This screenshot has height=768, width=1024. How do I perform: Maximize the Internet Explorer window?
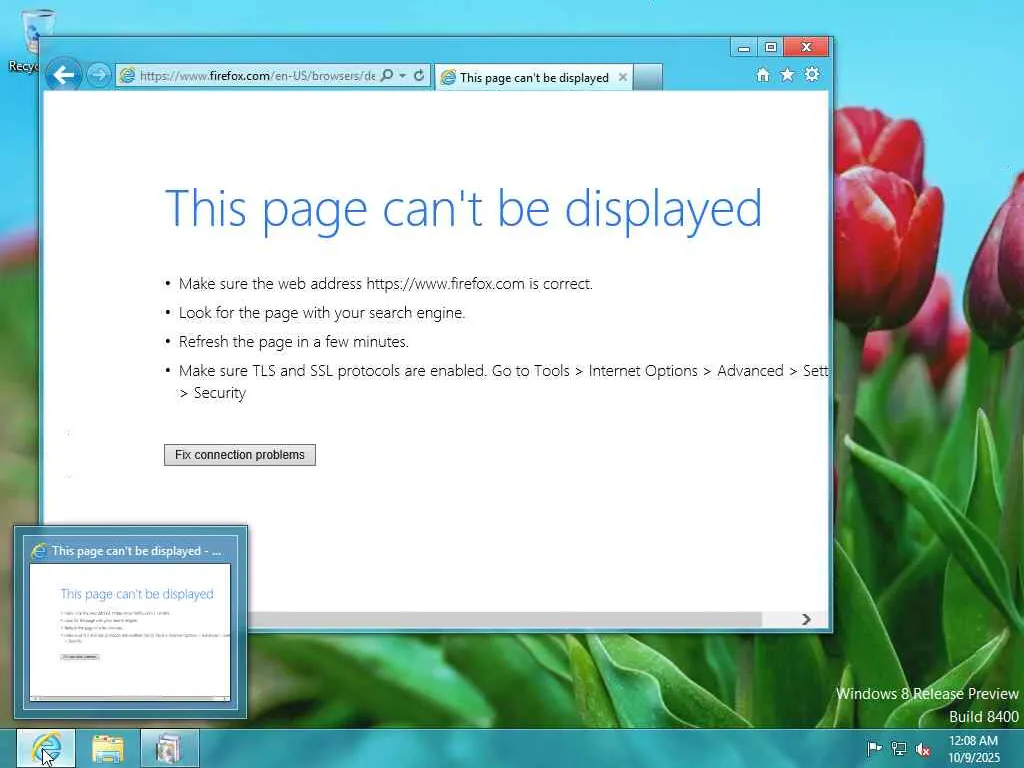(x=771, y=48)
